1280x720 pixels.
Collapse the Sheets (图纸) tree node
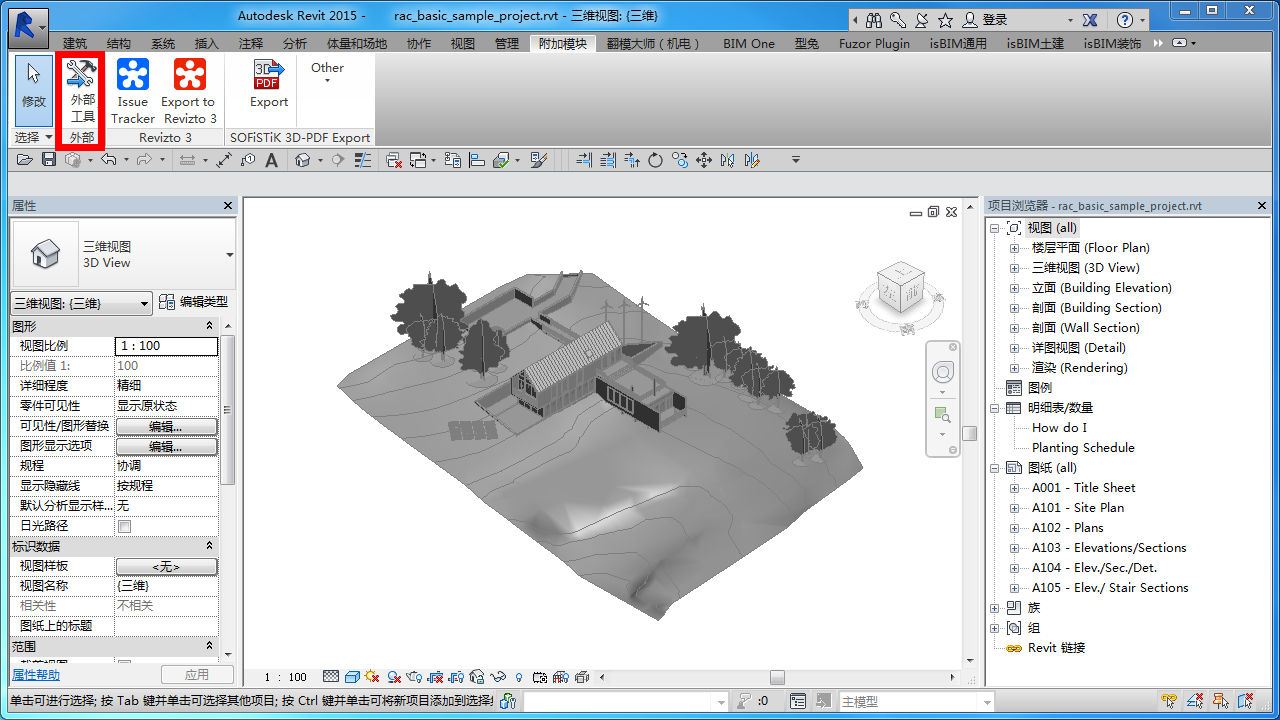[995, 468]
